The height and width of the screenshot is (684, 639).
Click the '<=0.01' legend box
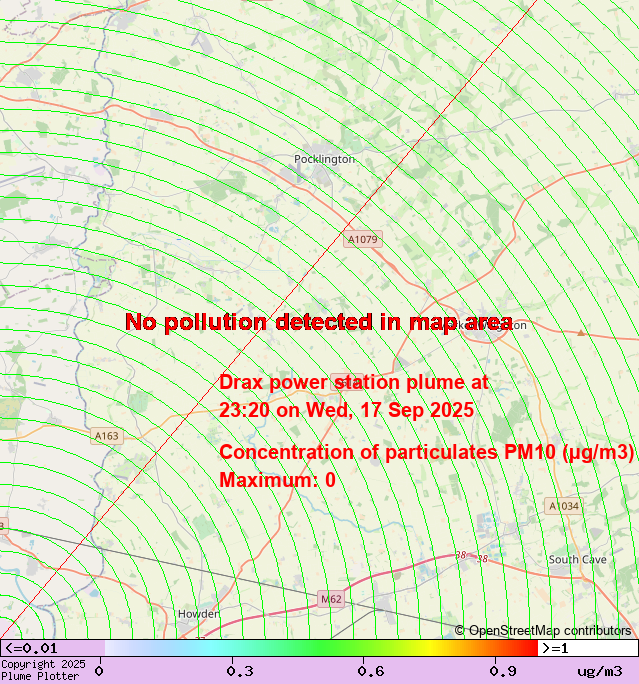(53, 648)
